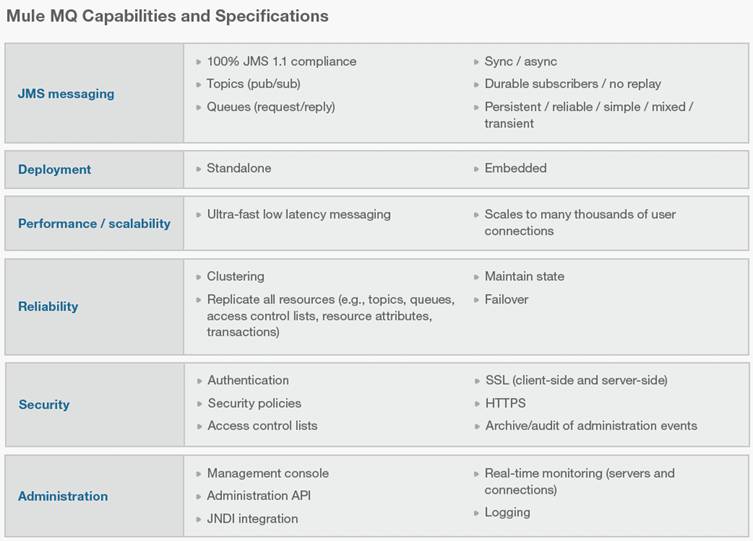Click the Performance / scalability row label
The height and width of the screenshot is (541, 753).
click(x=94, y=223)
